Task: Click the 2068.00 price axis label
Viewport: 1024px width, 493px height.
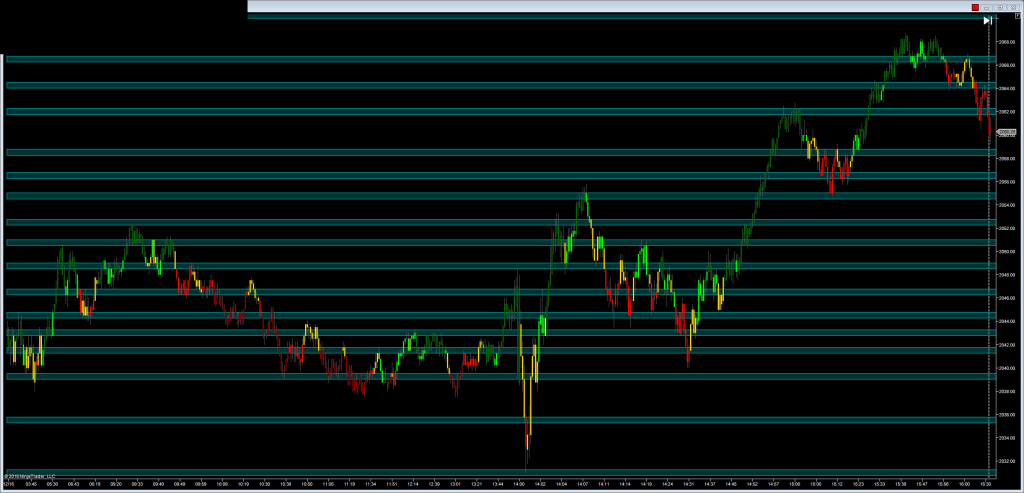Action: pyautogui.click(x=1007, y=41)
